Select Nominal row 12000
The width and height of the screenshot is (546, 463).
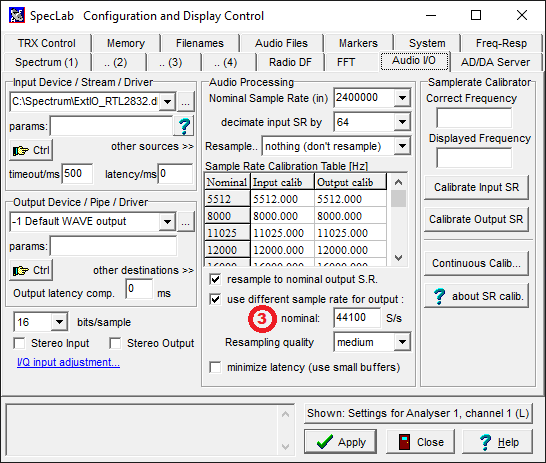[227, 250]
